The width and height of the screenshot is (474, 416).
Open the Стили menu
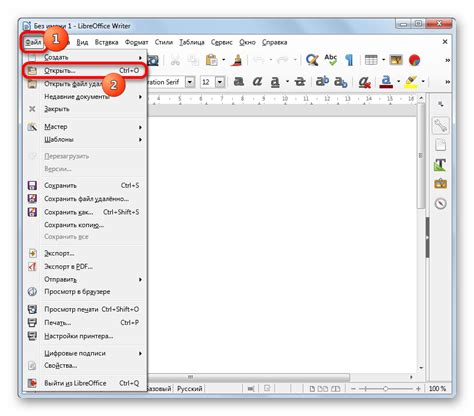tap(163, 42)
